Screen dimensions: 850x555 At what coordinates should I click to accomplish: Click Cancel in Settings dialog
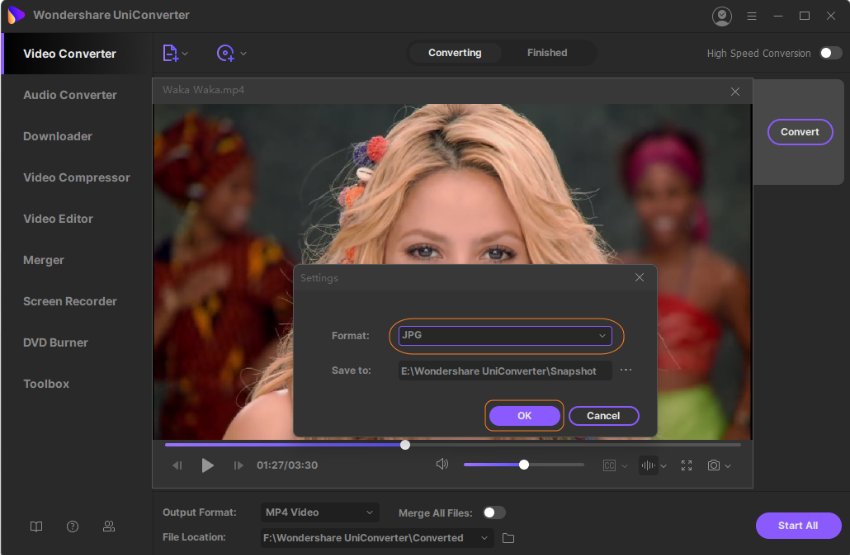click(603, 416)
